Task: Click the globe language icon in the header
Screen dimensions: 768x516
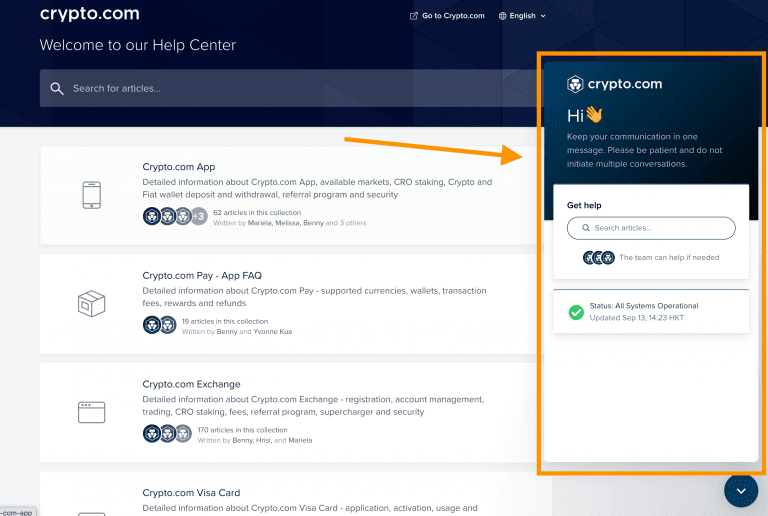Action: 502,16
